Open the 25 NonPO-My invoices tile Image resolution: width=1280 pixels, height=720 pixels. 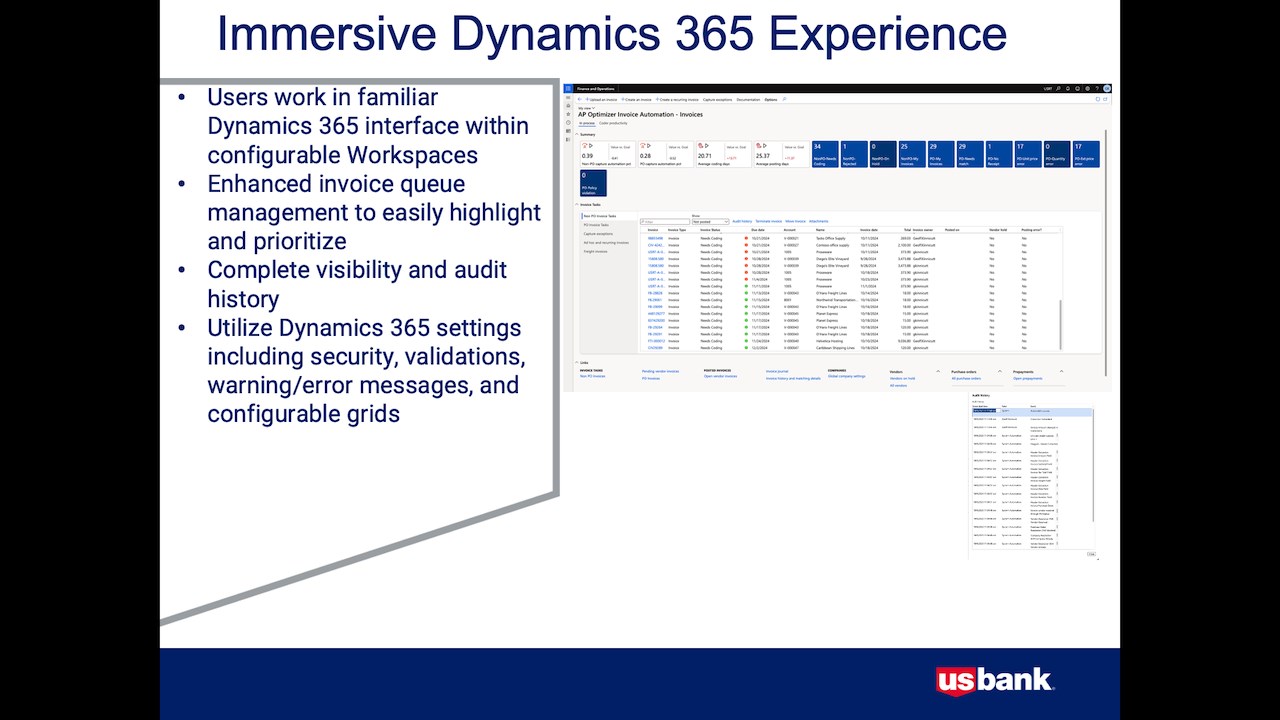coord(912,154)
